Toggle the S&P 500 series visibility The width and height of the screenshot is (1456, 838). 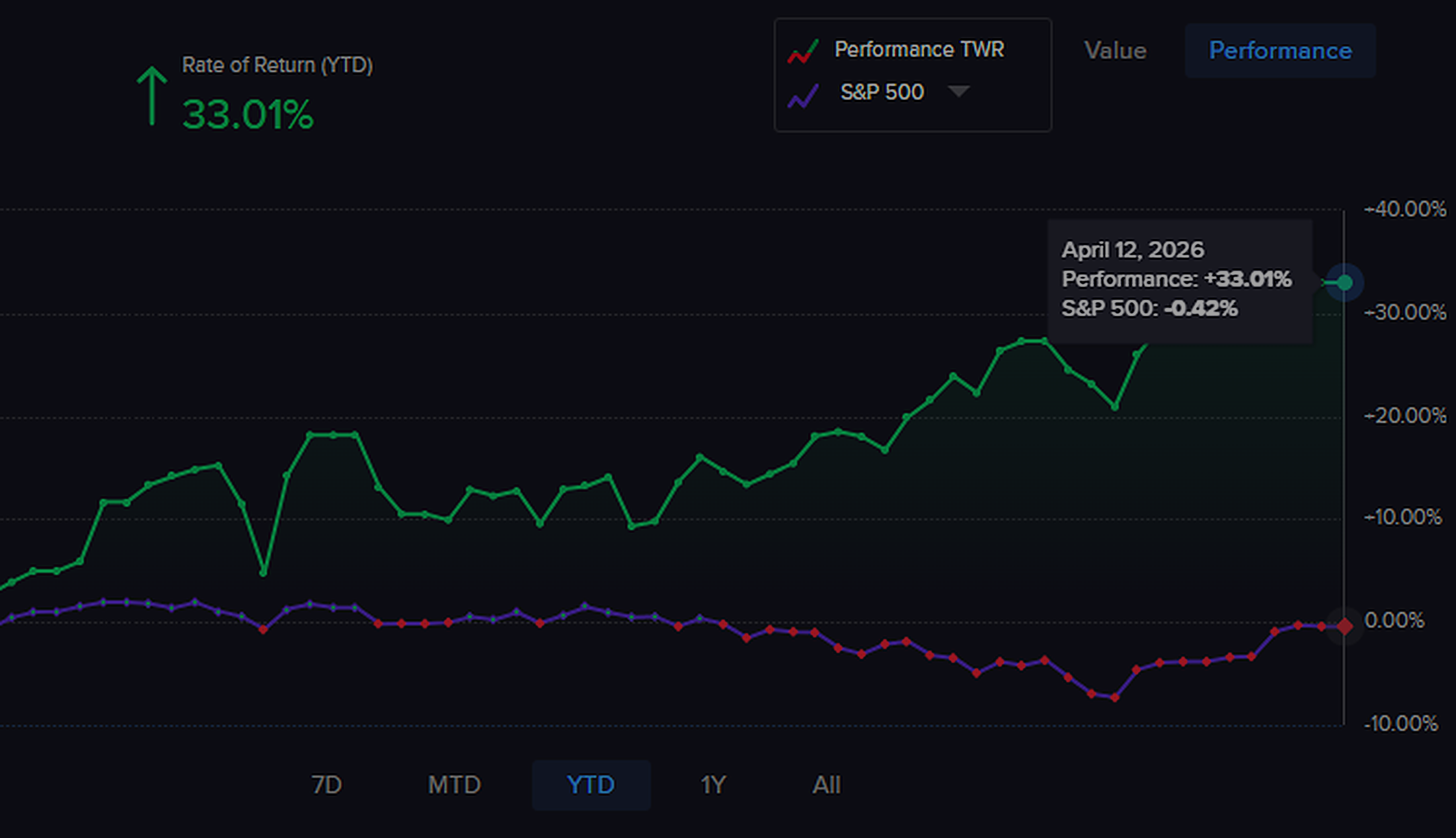[882, 92]
